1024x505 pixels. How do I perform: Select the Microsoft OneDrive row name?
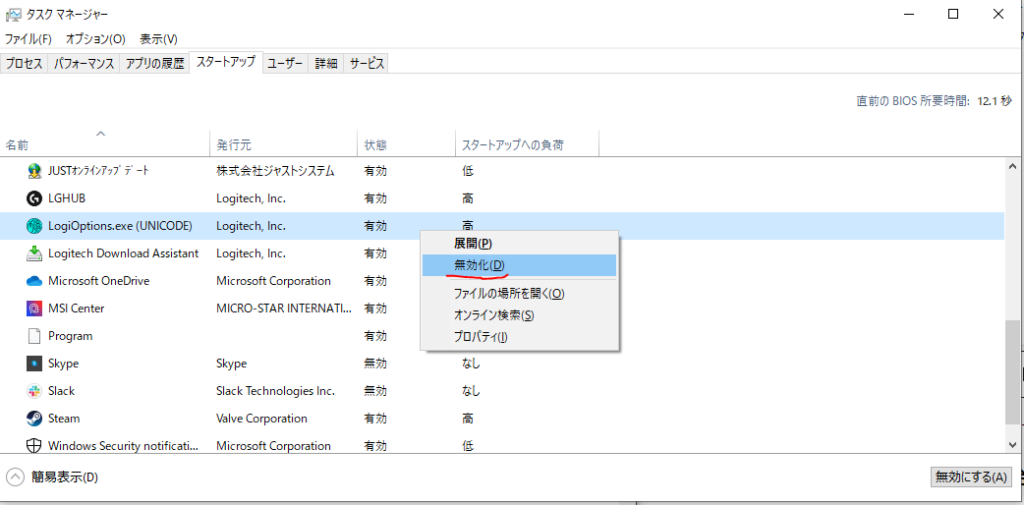[x=99, y=281]
